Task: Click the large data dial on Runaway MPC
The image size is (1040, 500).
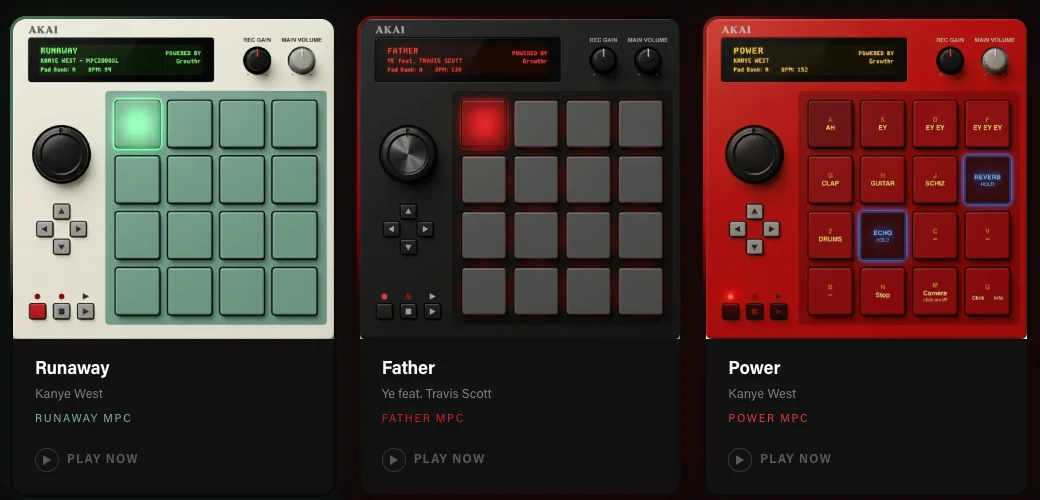Action: pos(62,154)
